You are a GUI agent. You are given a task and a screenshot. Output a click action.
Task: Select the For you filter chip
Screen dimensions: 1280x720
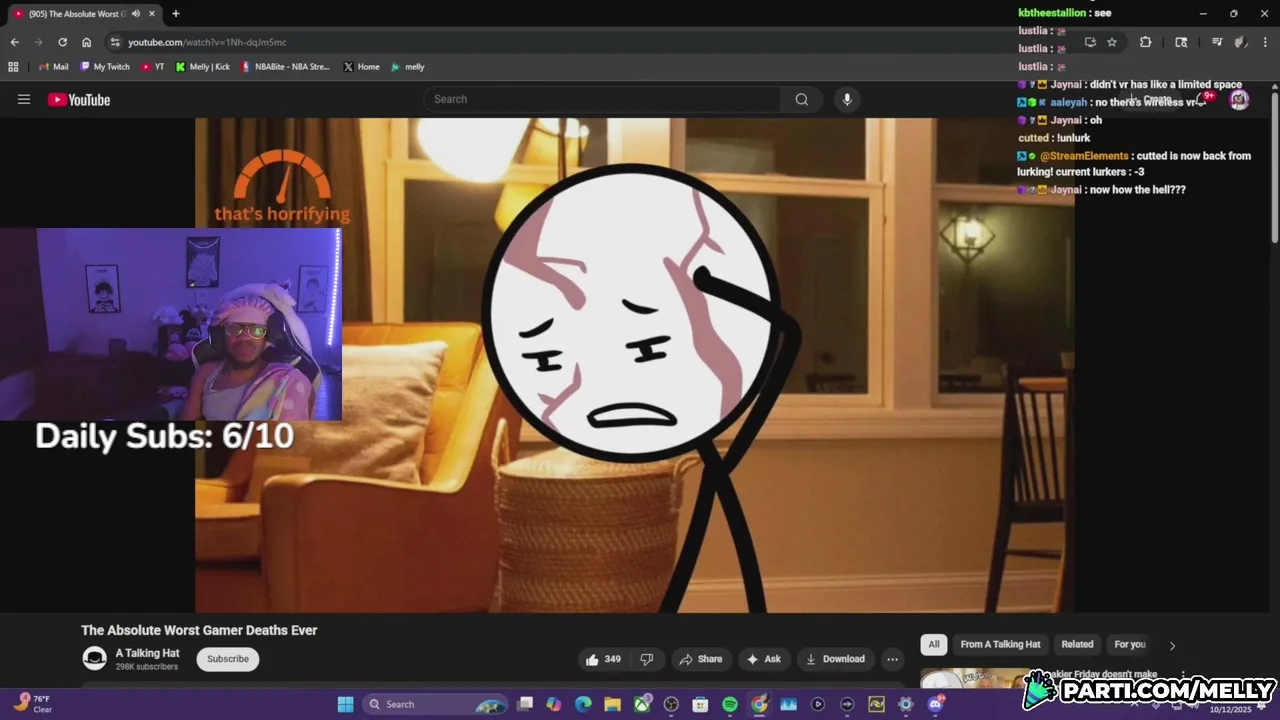(x=1130, y=644)
